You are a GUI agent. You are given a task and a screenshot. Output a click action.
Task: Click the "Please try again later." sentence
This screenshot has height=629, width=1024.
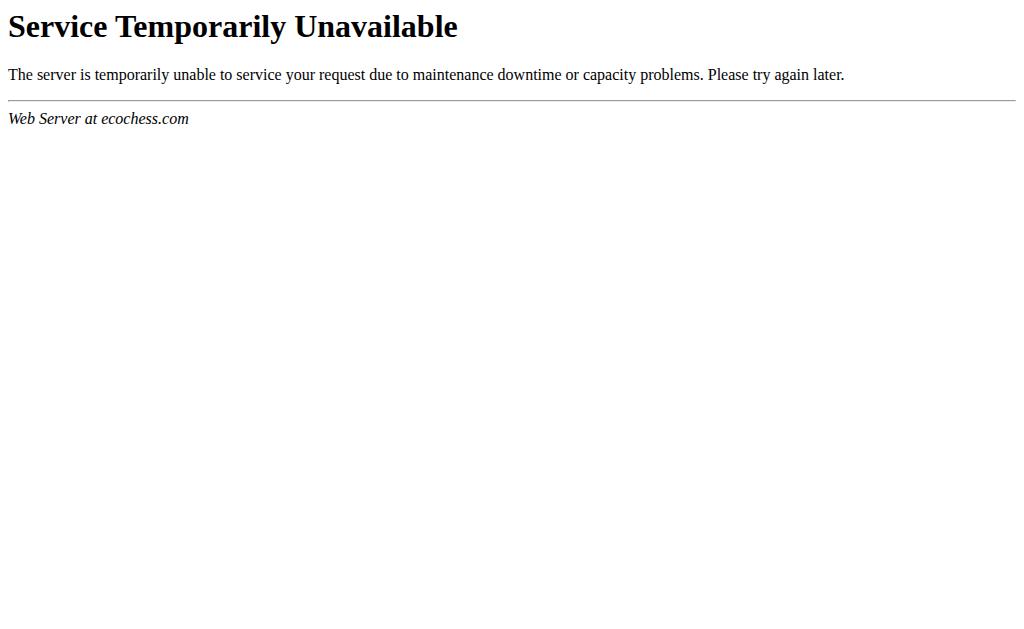tap(776, 75)
